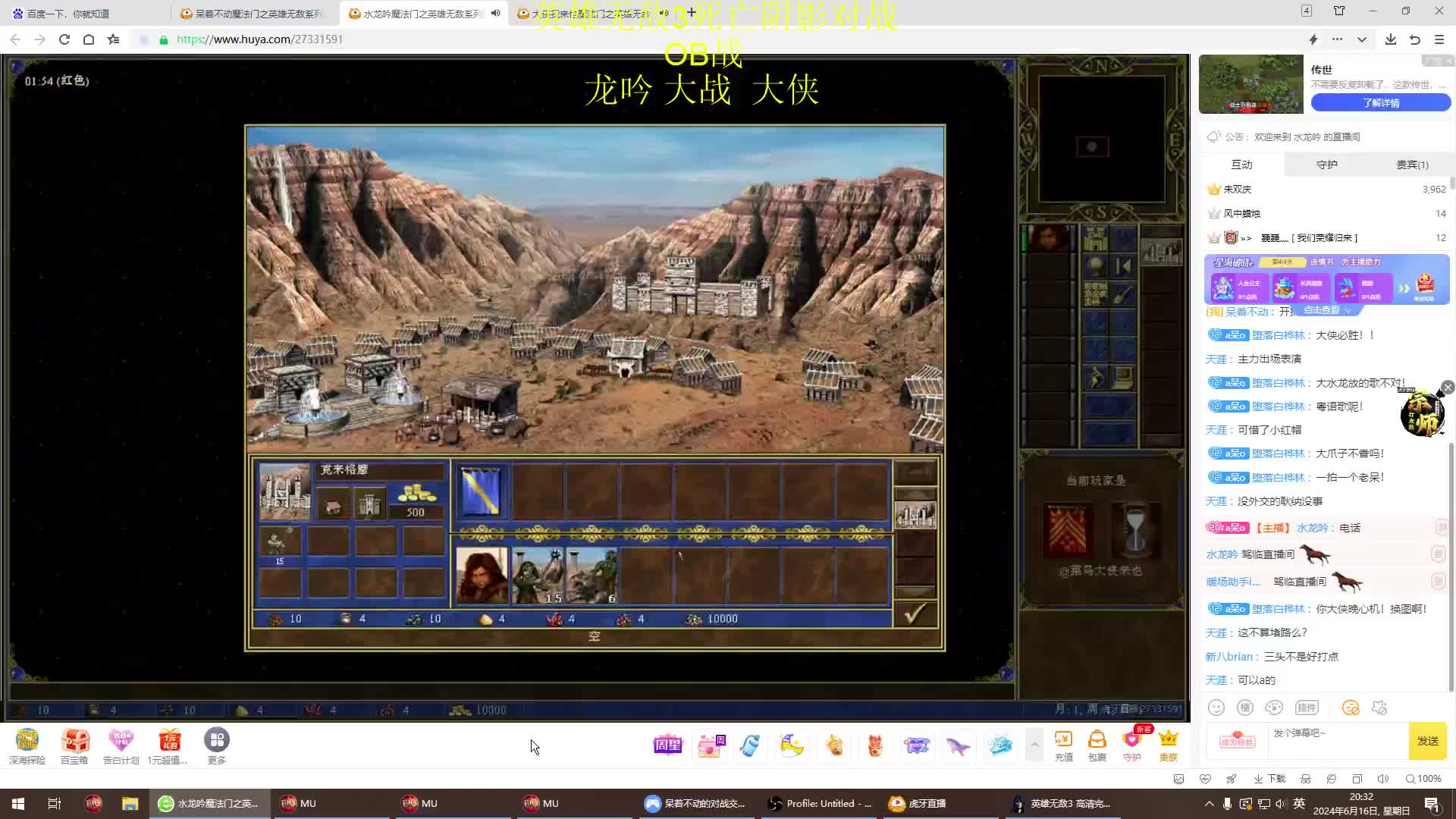The width and height of the screenshot is (1456, 819).
Task: Expand the gift bar up arrow
Action: click(1034, 745)
